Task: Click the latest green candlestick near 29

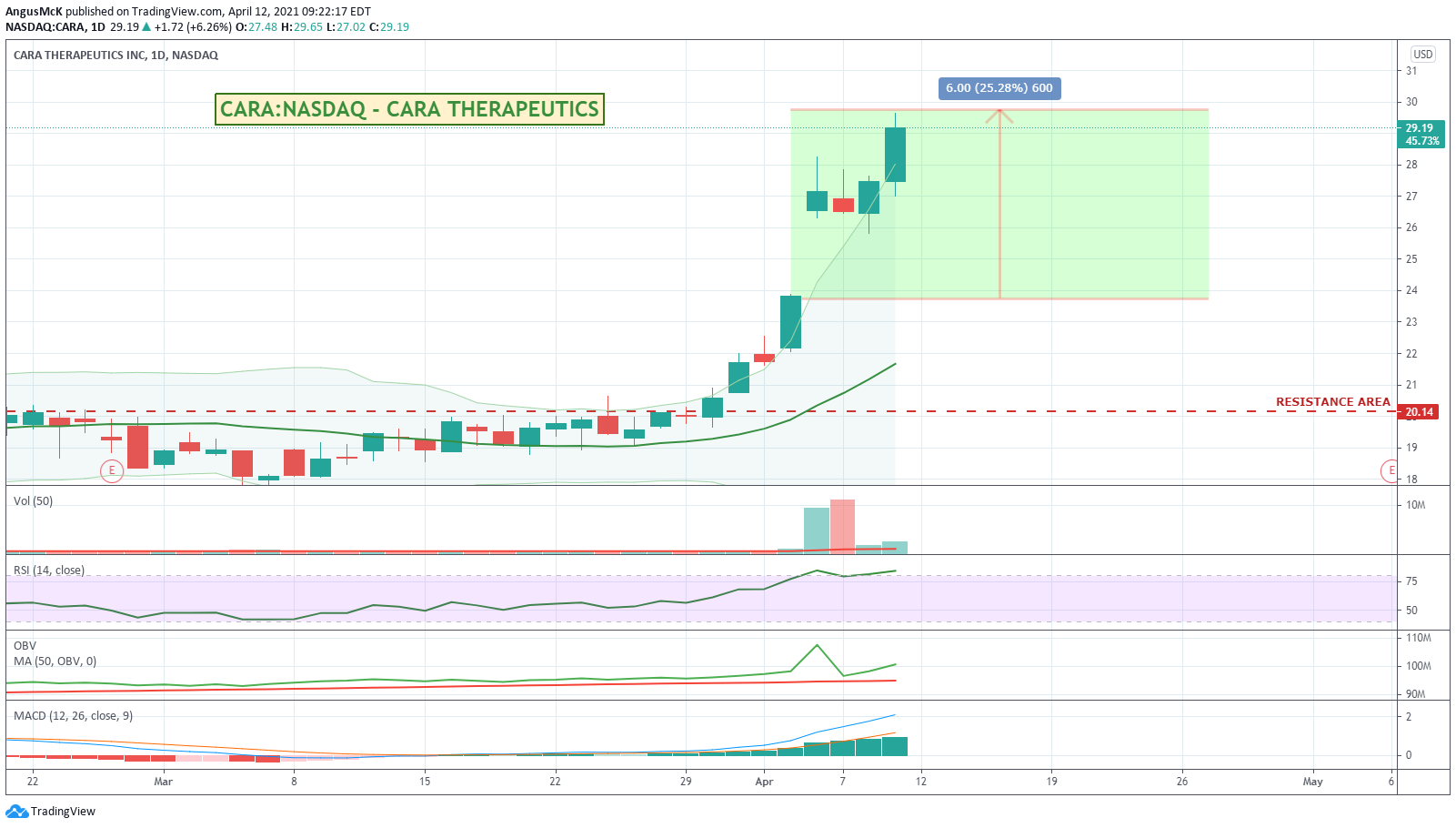Action: click(895, 155)
